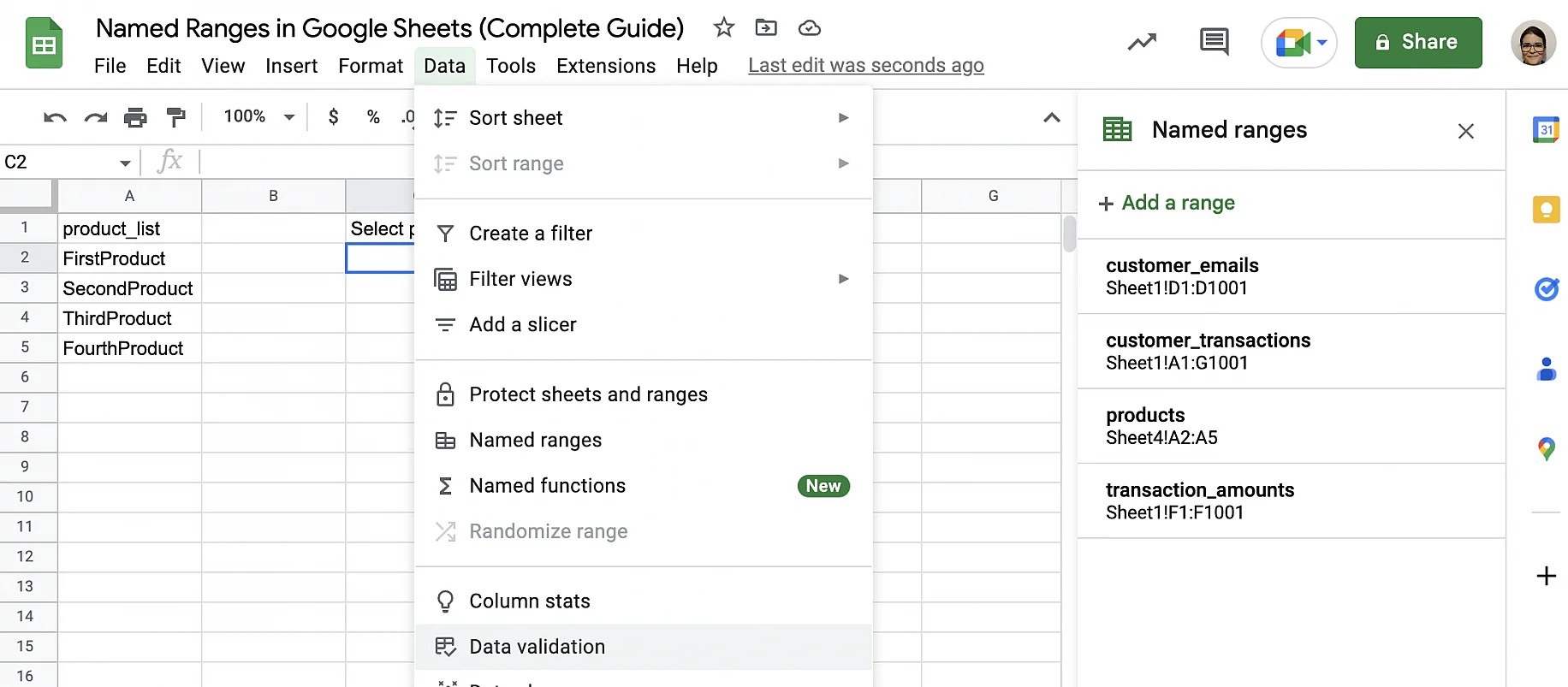Screen dimensions: 1568x687
Task: Choose Data validation
Action: point(644,647)
